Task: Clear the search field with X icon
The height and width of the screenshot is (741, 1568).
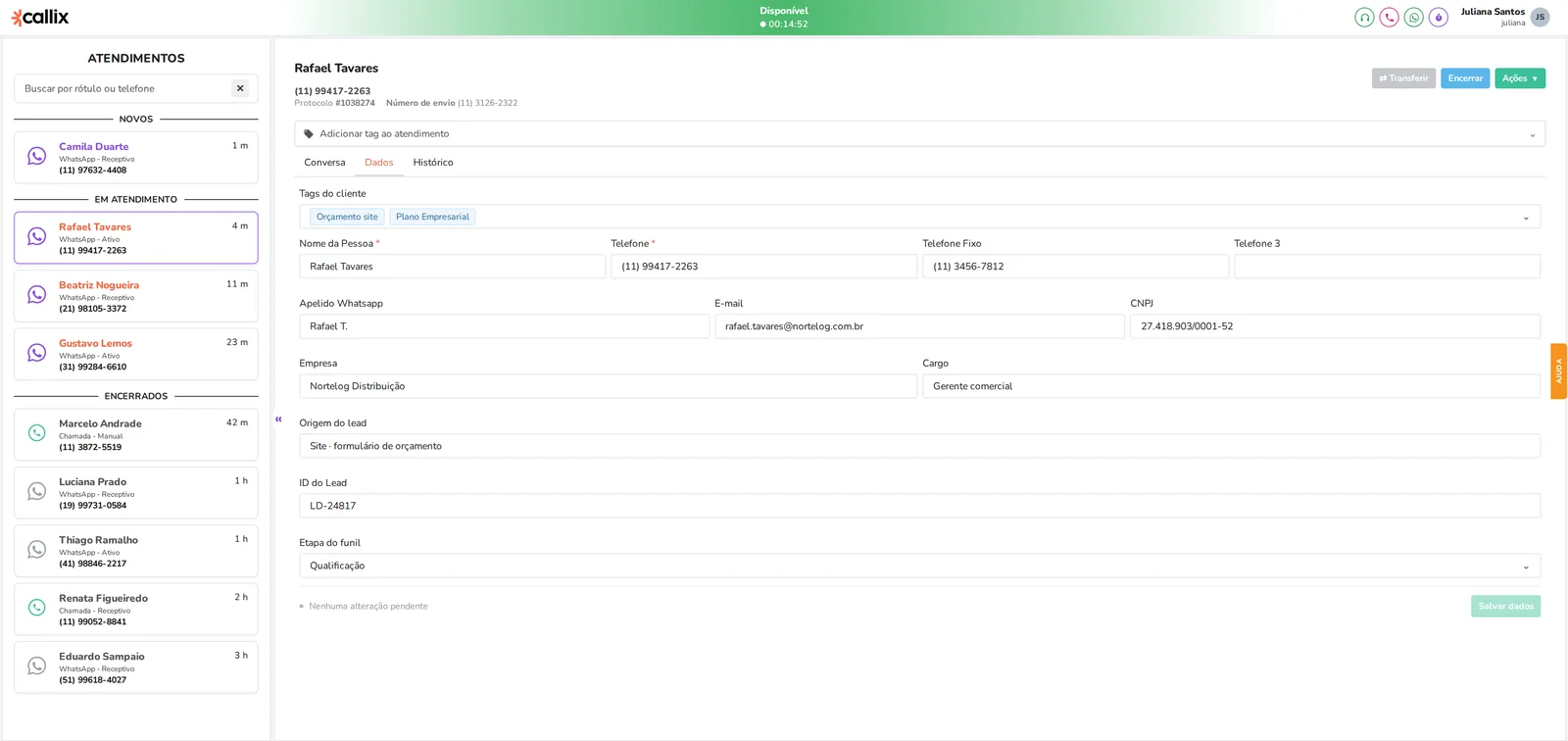Action: [240, 88]
